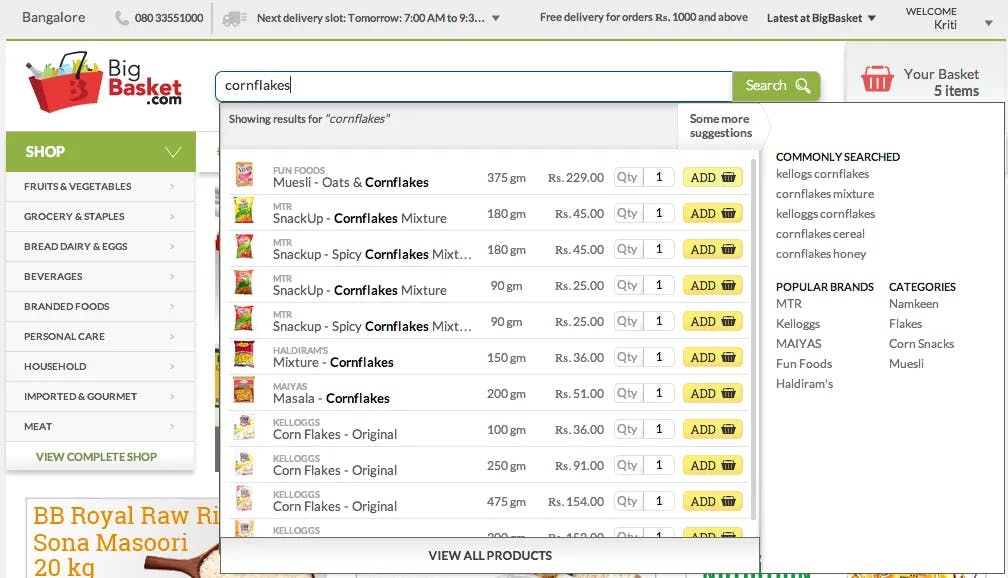Open Latest at BigBasket dropdown
Image resolution: width=1008 pixels, height=578 pixels.
tap(821, 18)
